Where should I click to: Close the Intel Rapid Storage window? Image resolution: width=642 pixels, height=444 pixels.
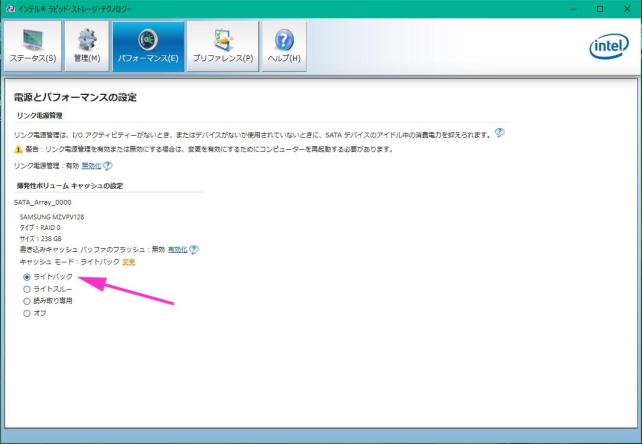627,9
